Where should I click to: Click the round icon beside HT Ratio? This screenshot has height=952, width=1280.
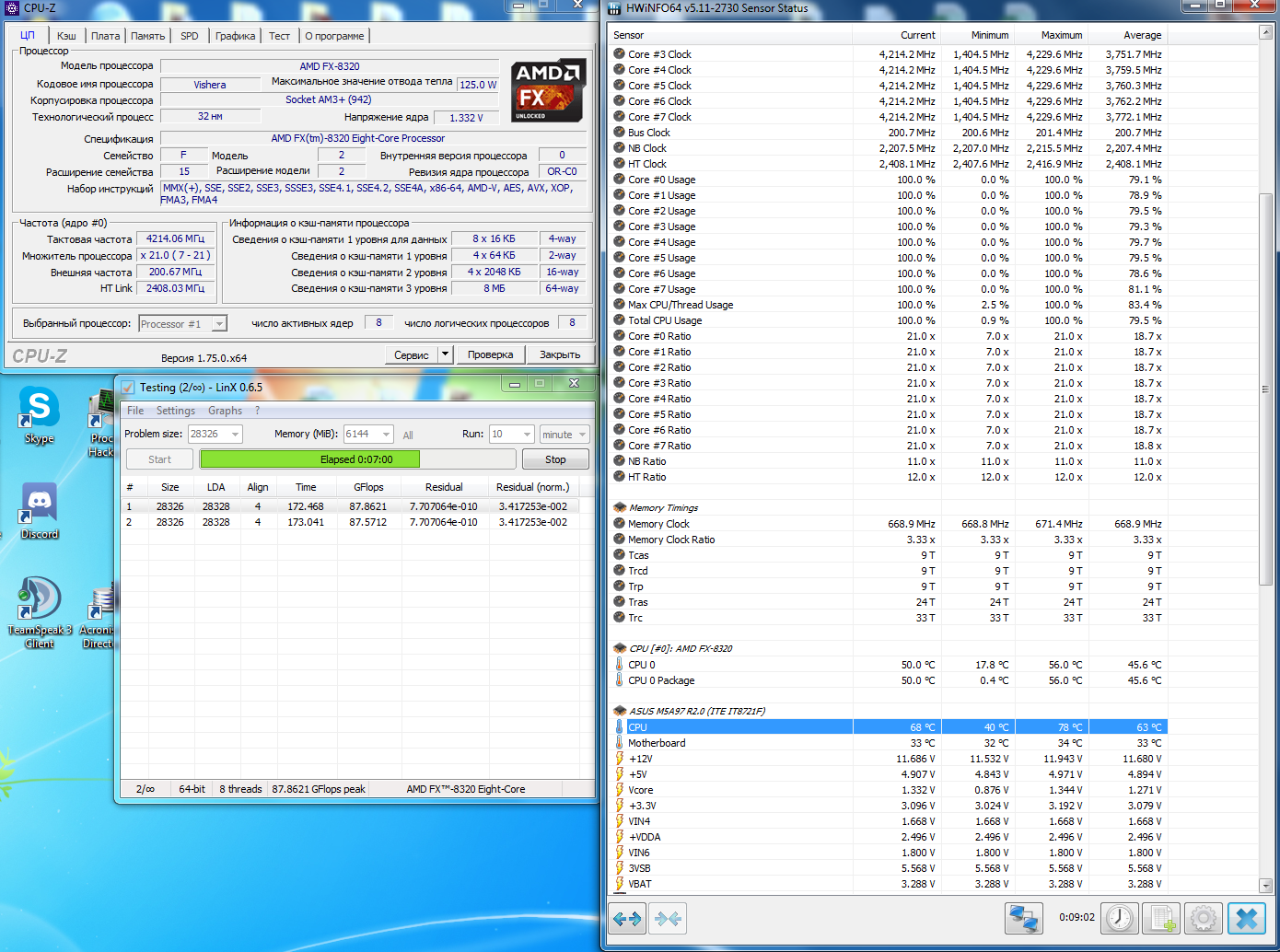(620, 477)
